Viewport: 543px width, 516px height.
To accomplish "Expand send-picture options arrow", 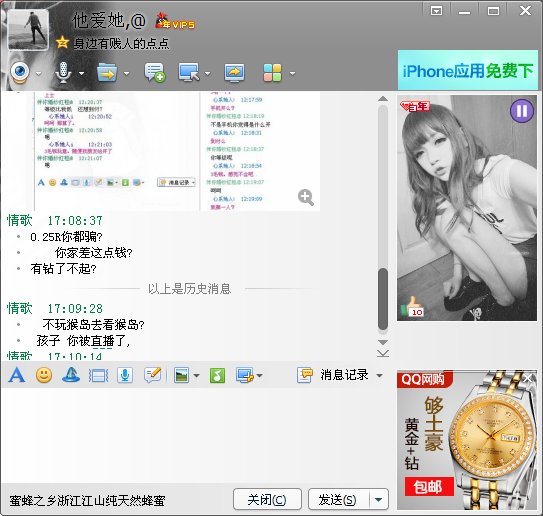I will (196, 376).
